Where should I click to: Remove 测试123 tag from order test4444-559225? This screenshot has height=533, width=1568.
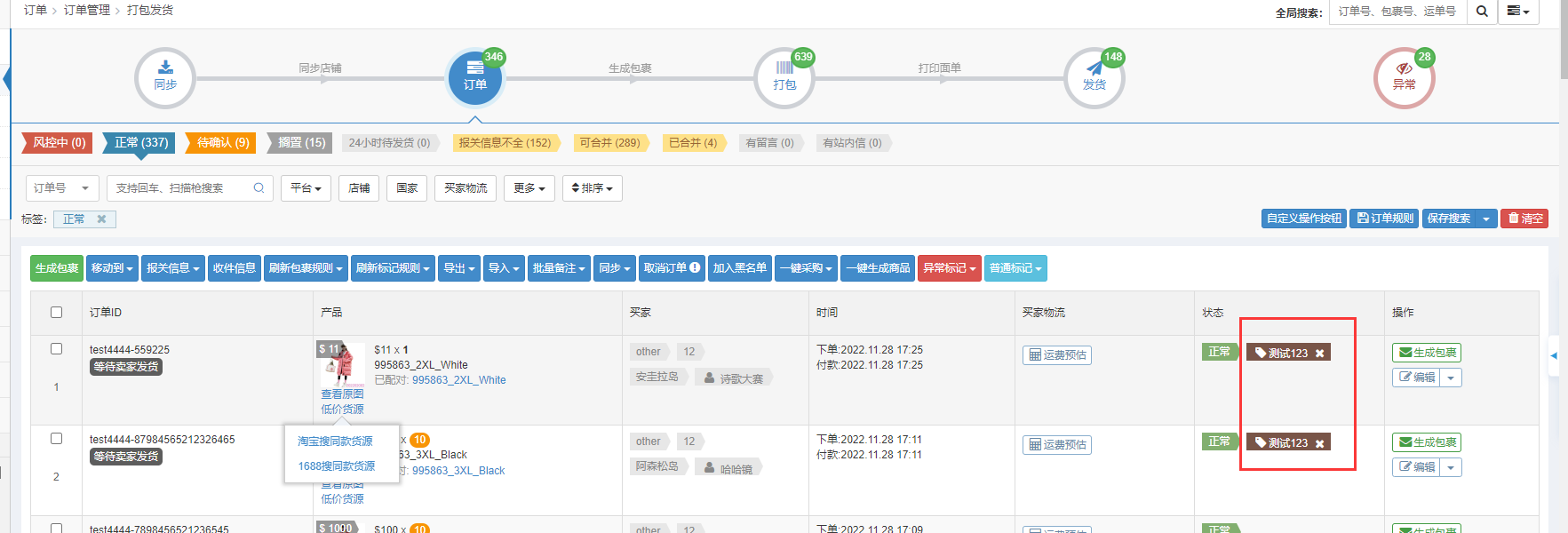[1320, 354]
